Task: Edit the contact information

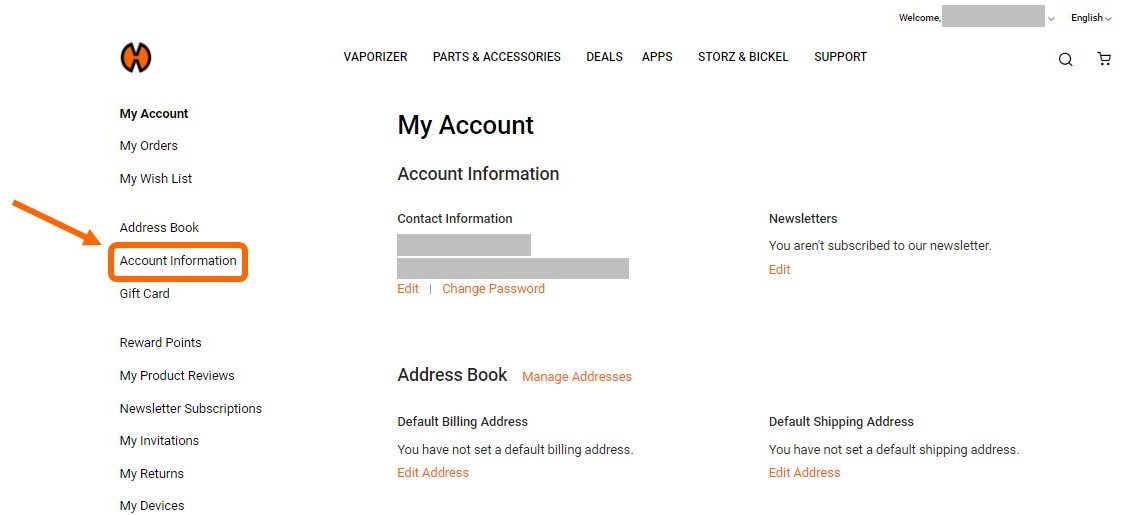Action: click(408, 289)
